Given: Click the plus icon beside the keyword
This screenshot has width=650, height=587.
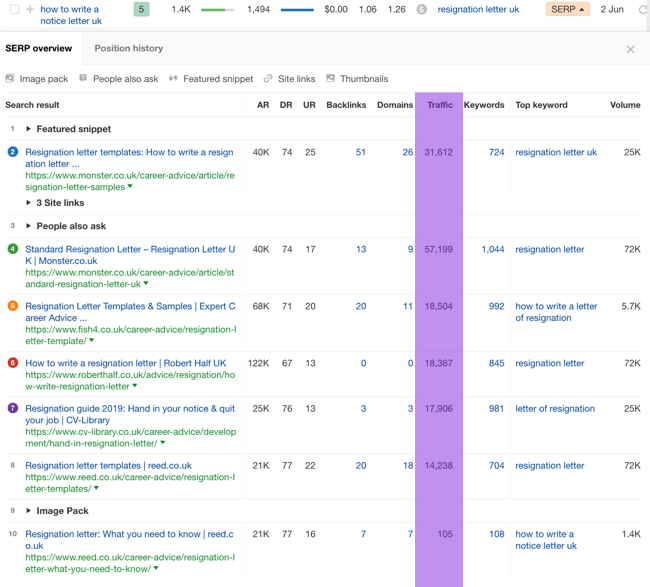Looking at the screenshot, I should point(30,9).
